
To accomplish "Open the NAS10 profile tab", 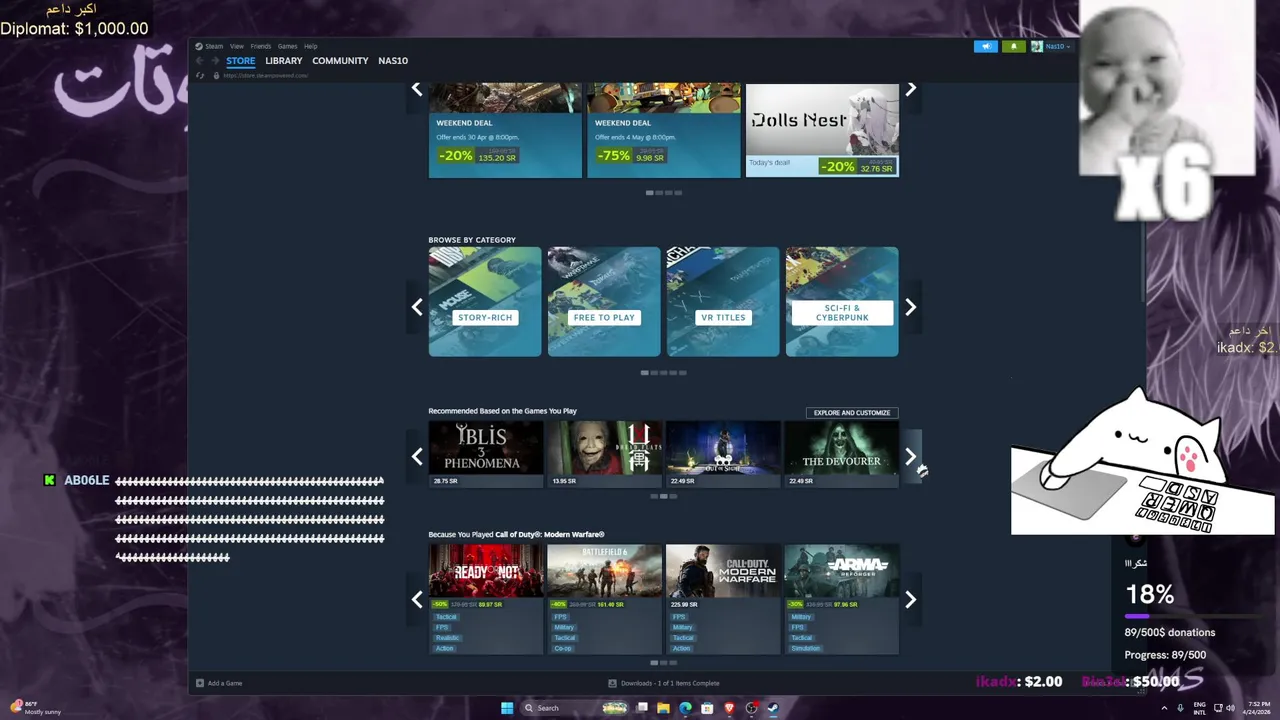I will 393,61.
